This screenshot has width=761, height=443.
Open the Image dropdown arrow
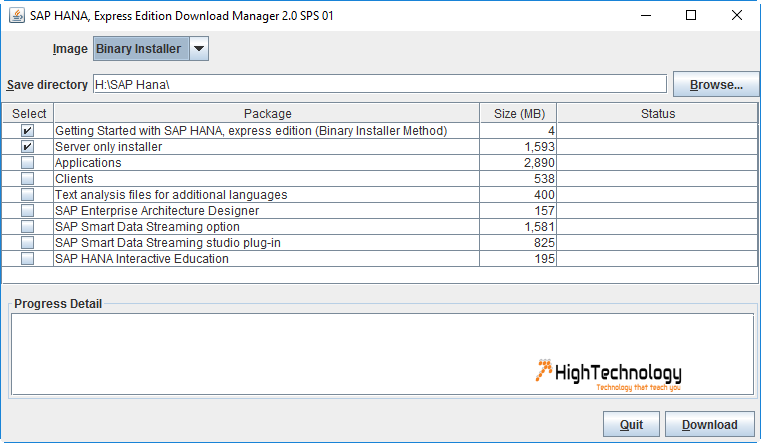[199, 49]
